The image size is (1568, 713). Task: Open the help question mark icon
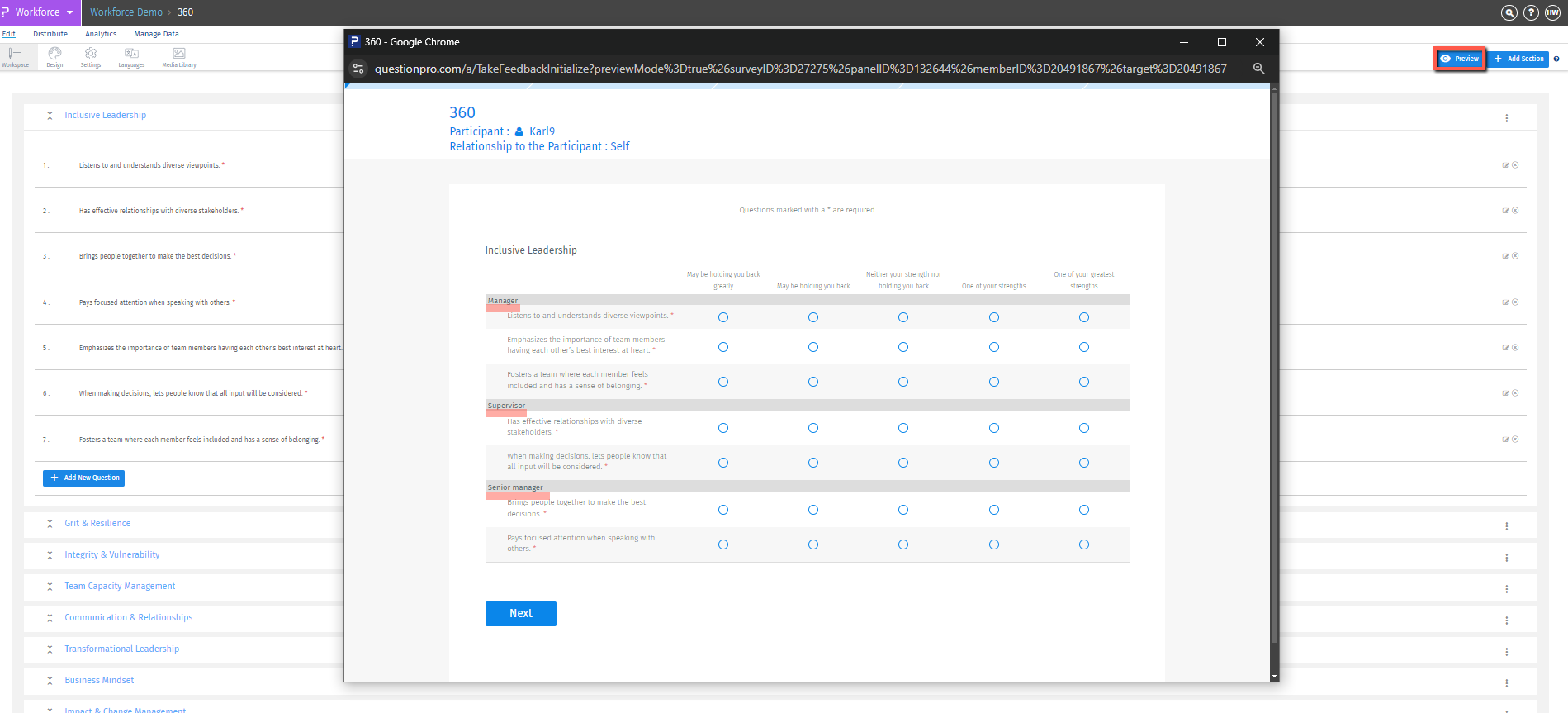1531,12
